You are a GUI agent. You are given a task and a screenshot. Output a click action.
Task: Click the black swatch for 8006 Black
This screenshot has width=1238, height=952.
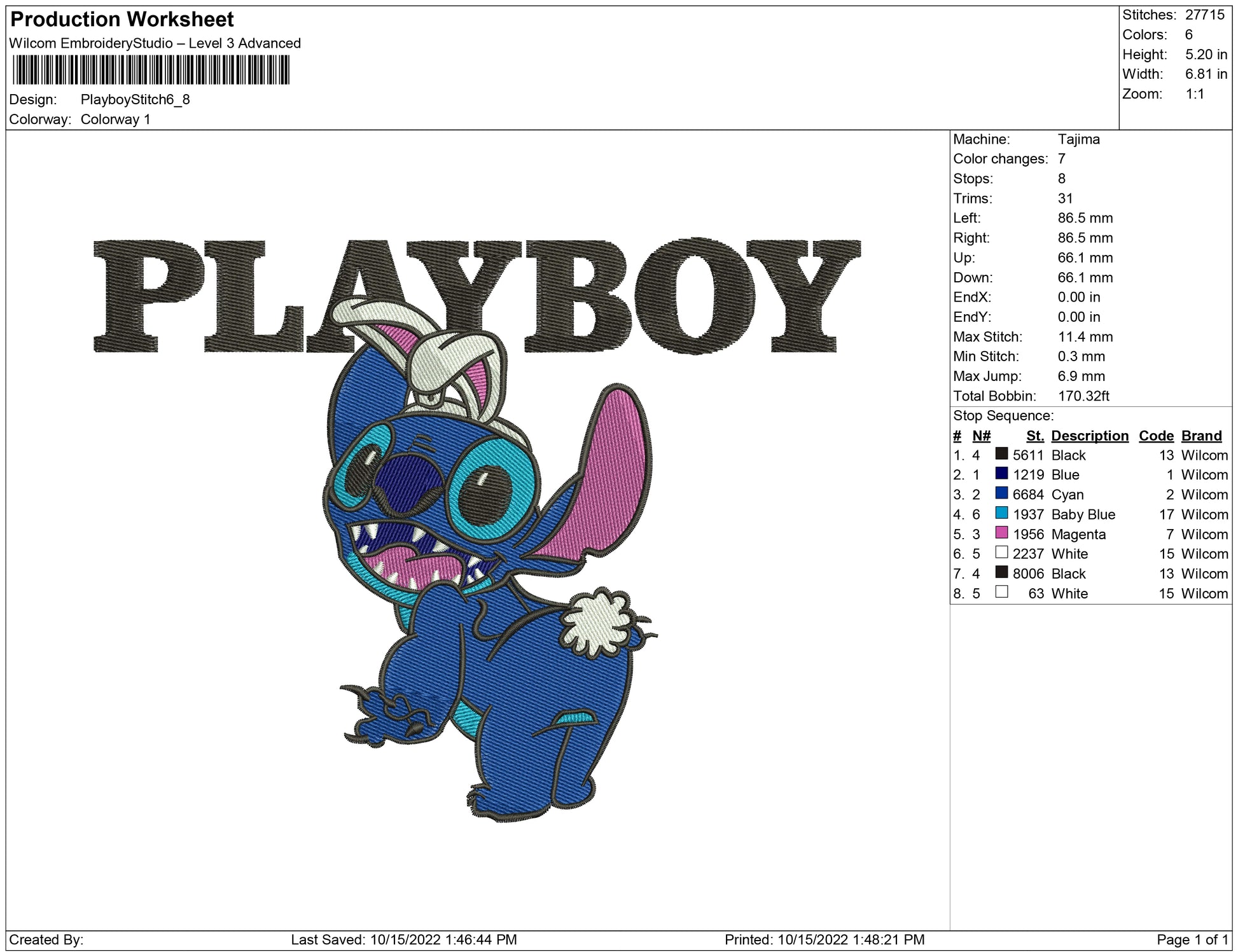pyautogui.click(x=1001, y=572)
